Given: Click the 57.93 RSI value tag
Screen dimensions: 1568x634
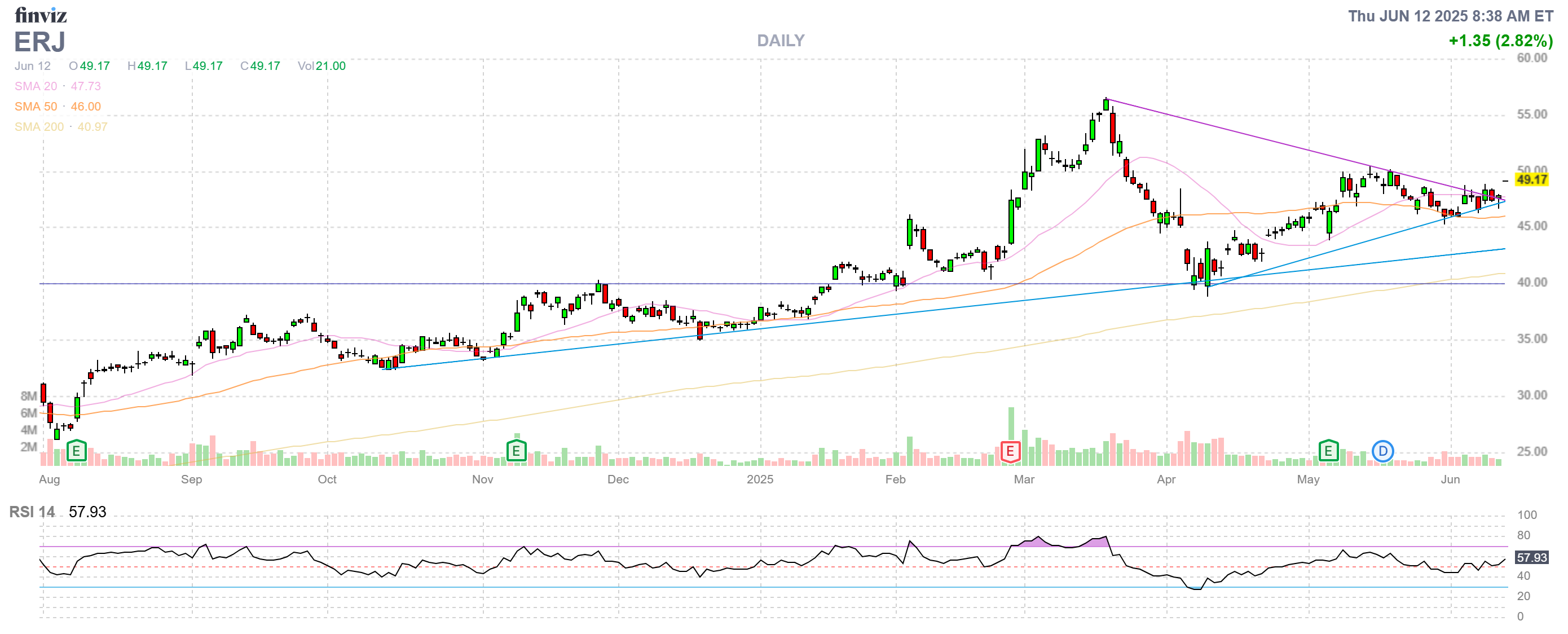Looking at the screenshot, I should point(1531,557).
